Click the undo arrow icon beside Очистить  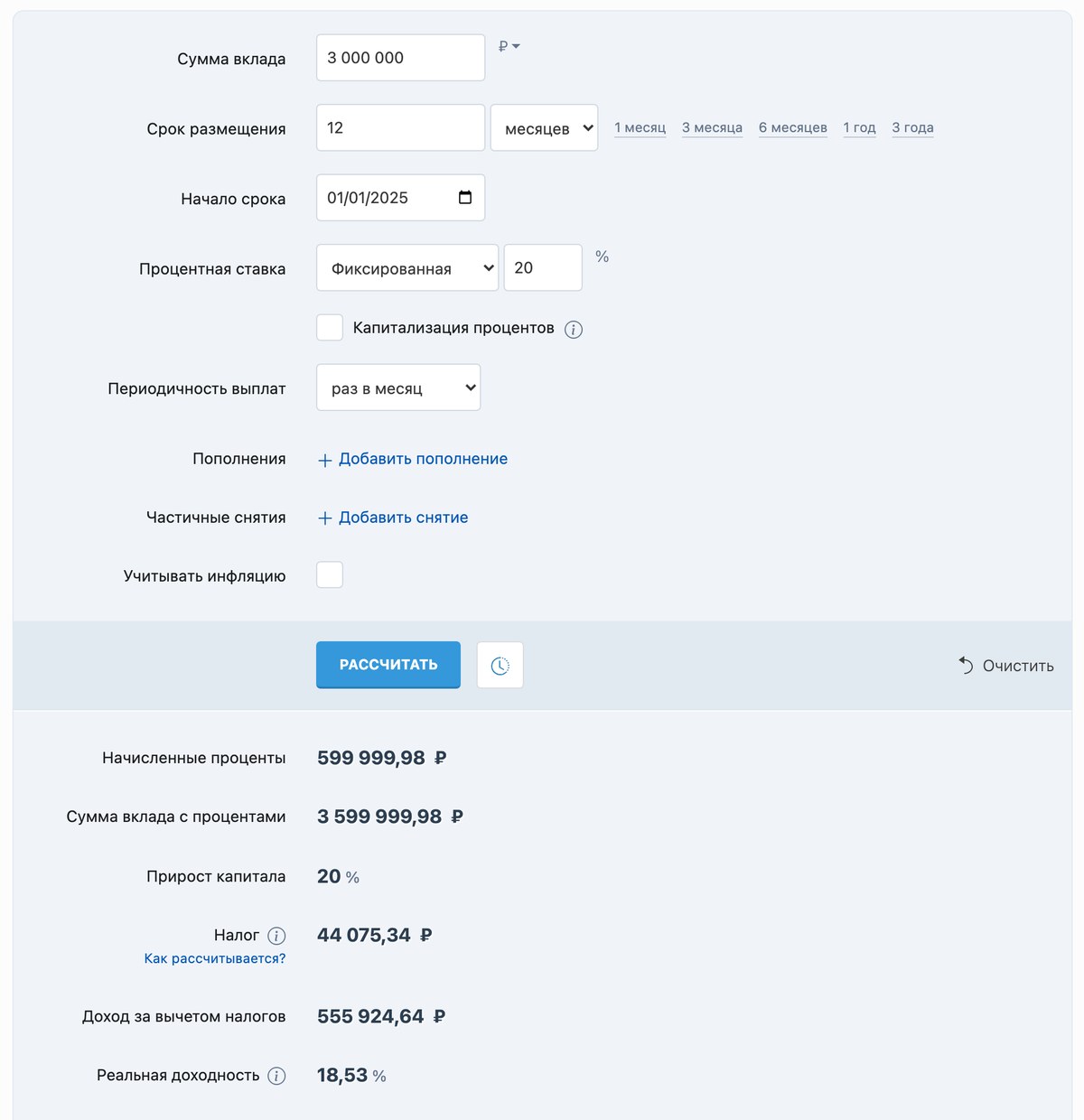(x=966, y=665)
